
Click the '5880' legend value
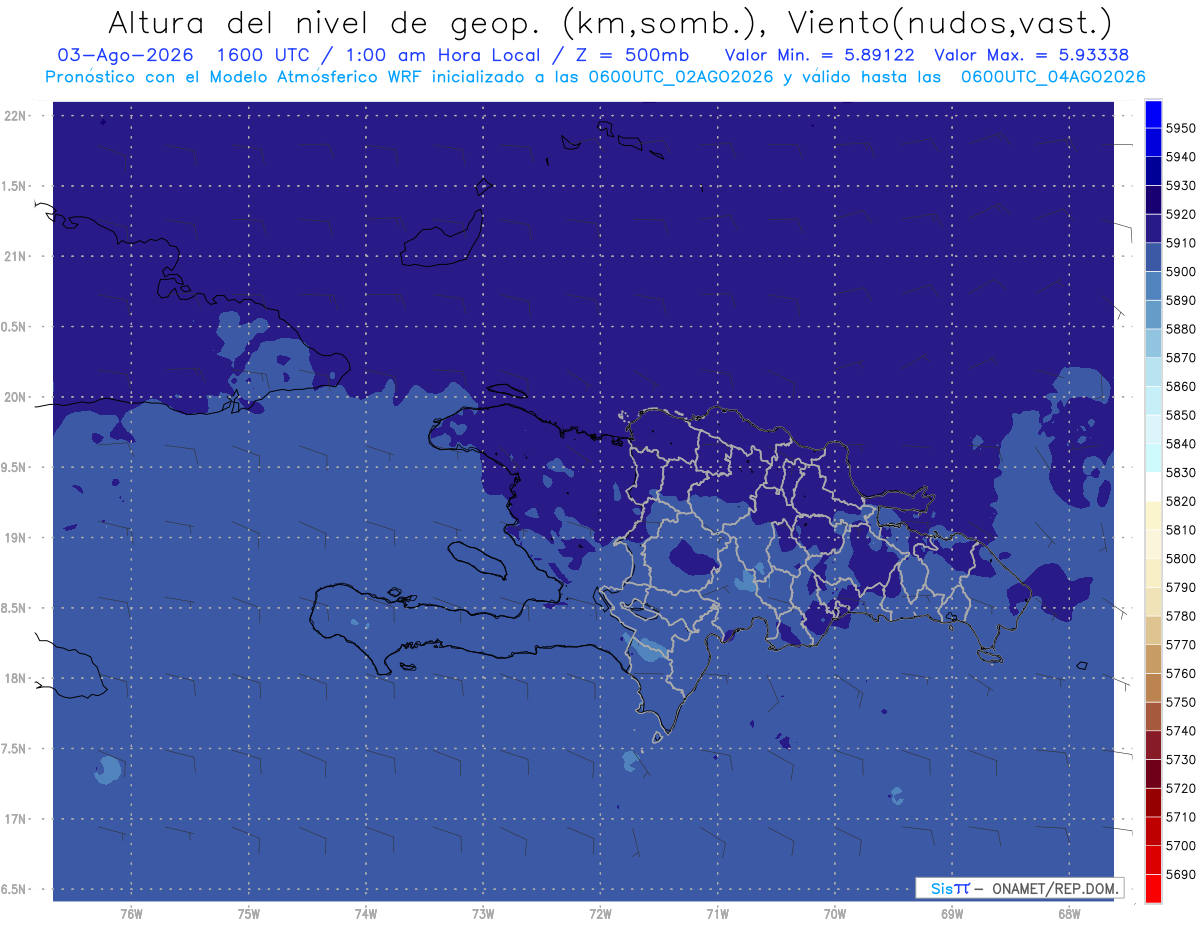1181,328
